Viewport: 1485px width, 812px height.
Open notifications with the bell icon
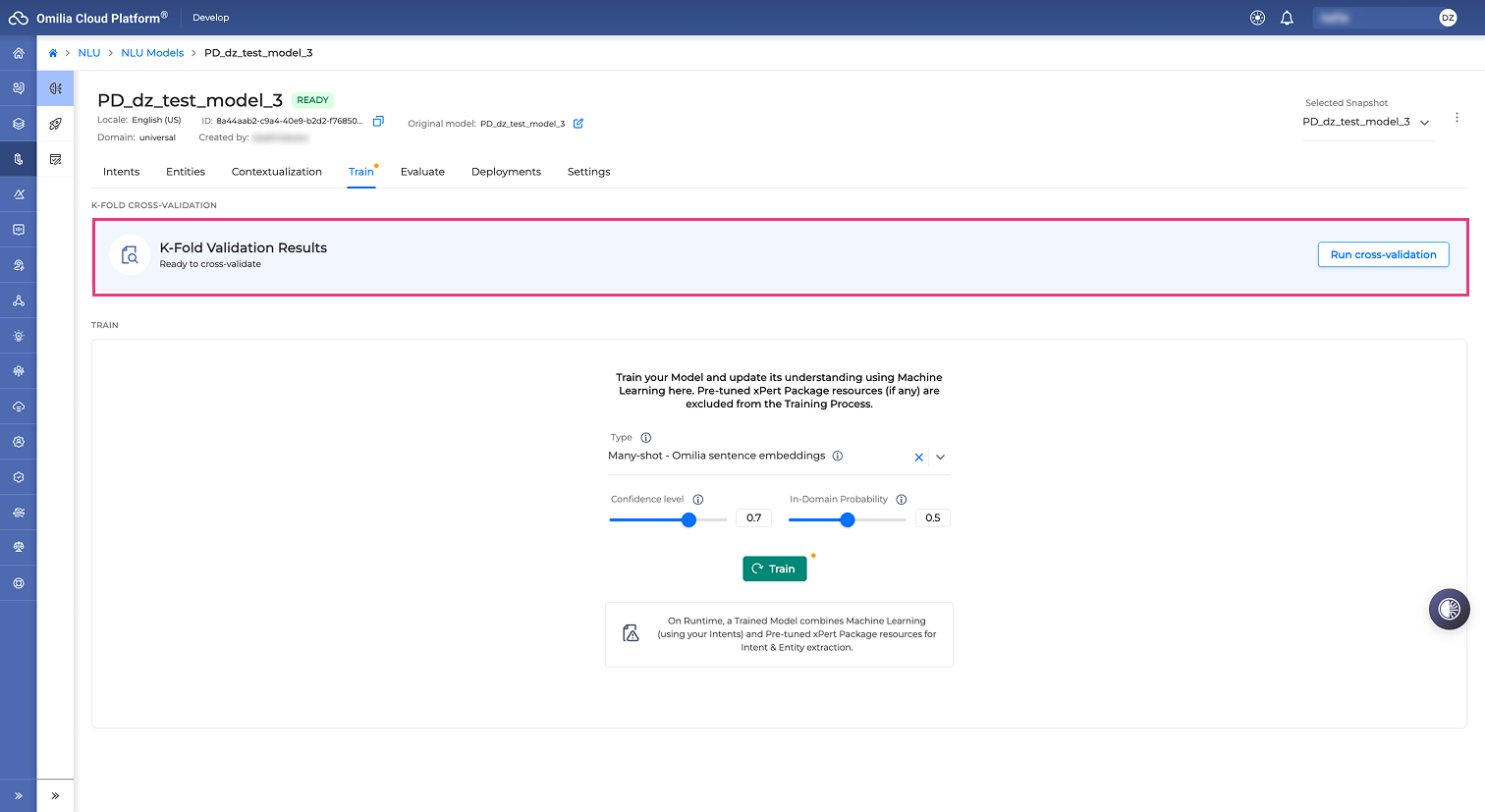(x=1287, y=18)
